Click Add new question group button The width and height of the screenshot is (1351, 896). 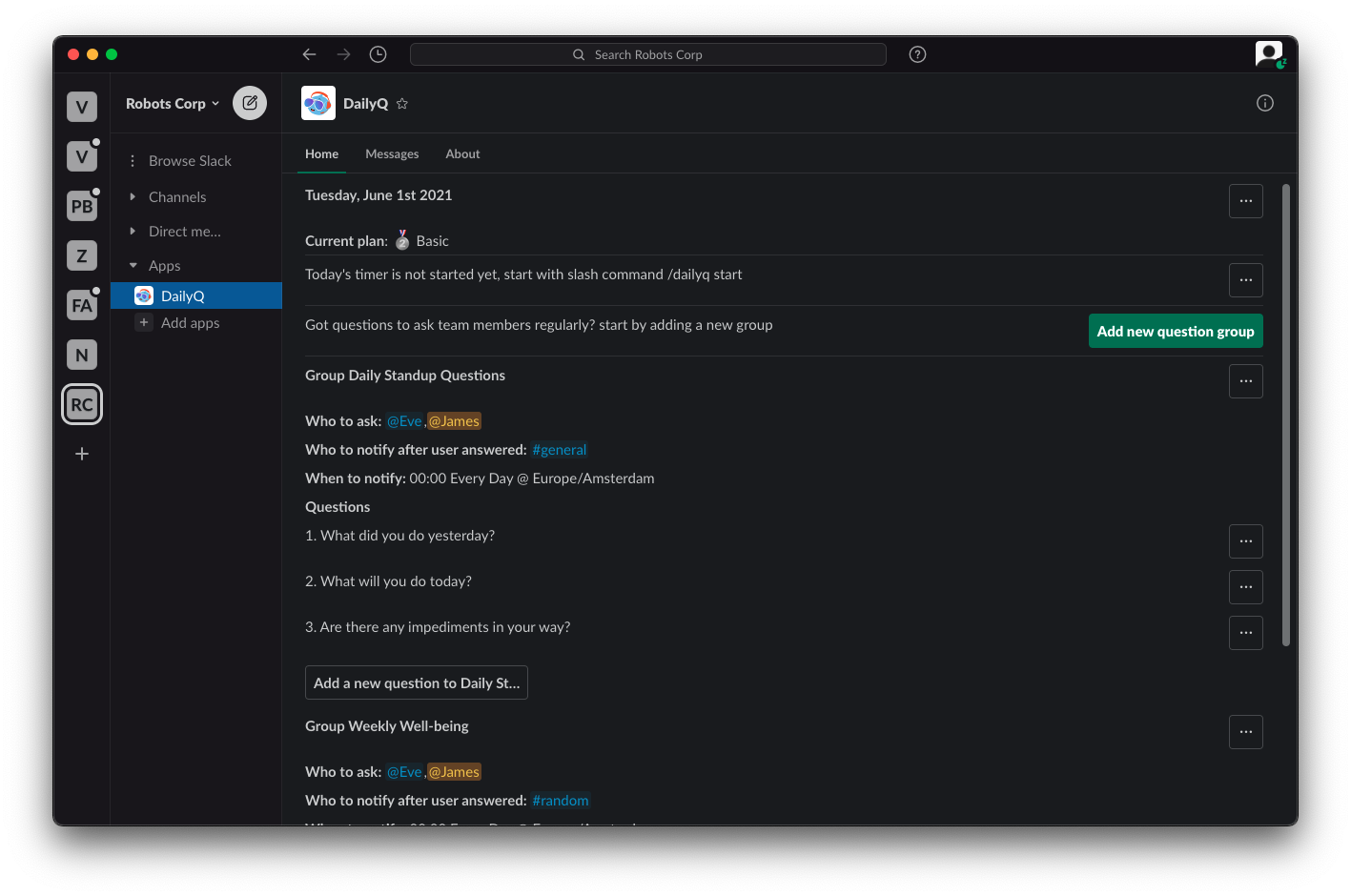[1176, 331]
